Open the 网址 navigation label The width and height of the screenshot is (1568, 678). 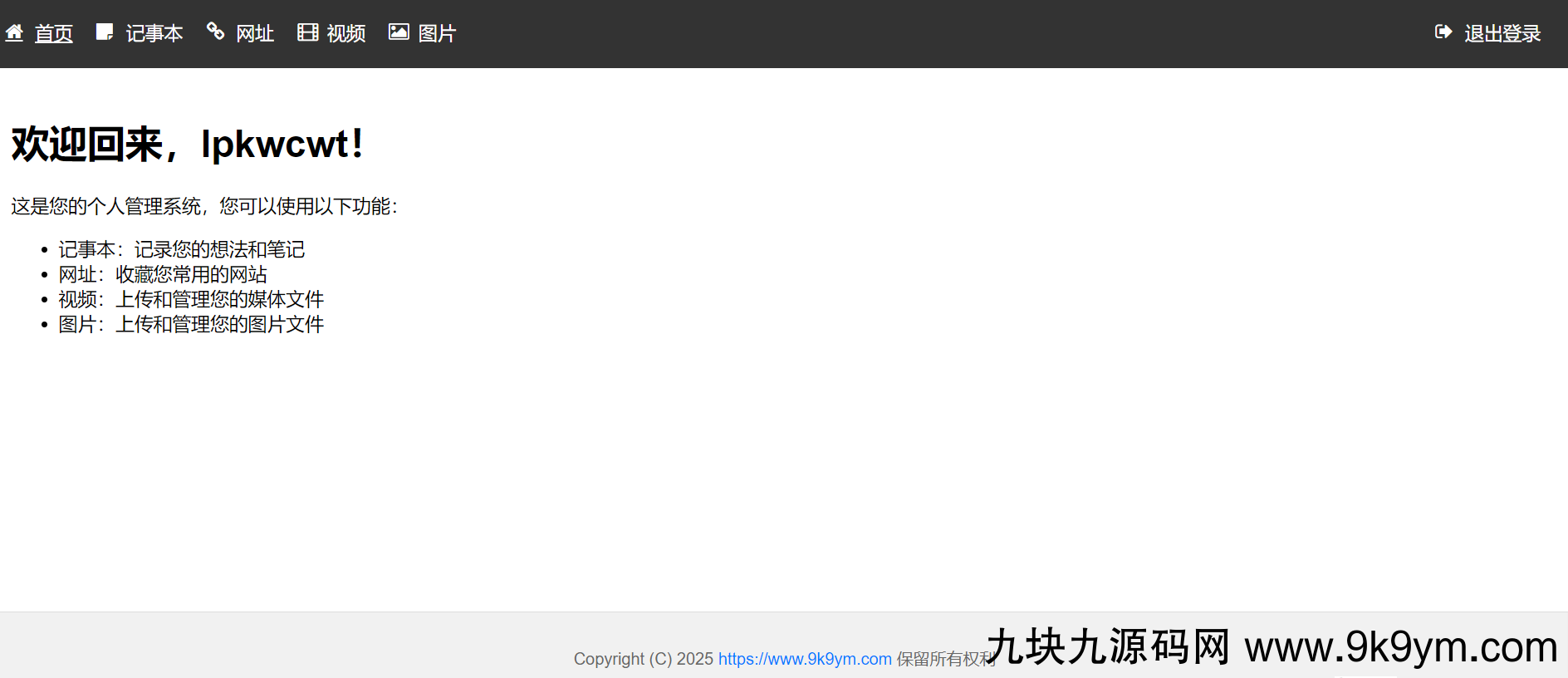coord(255,34)
